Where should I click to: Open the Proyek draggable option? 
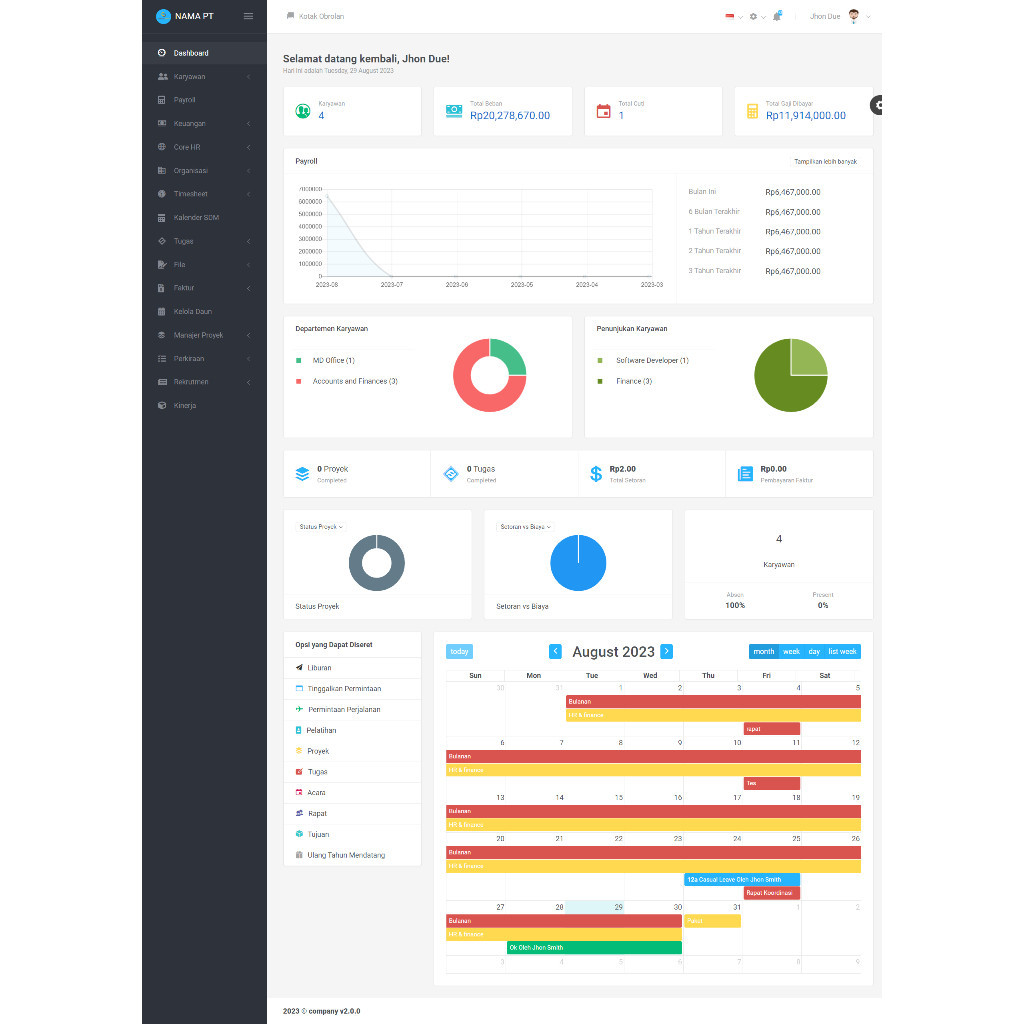[x=352, y=751]
